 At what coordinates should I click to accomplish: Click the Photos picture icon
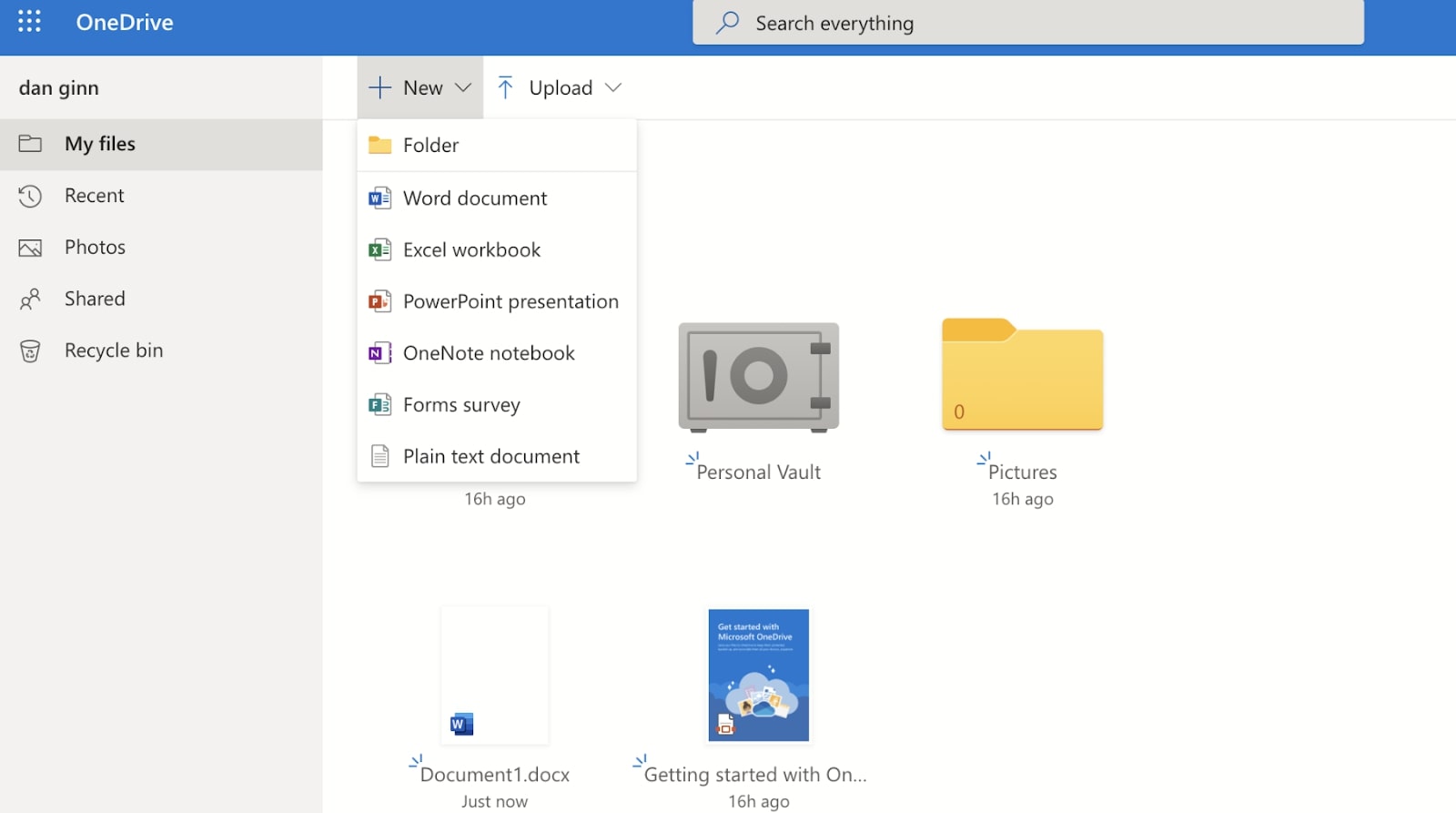tap(30, 248)
